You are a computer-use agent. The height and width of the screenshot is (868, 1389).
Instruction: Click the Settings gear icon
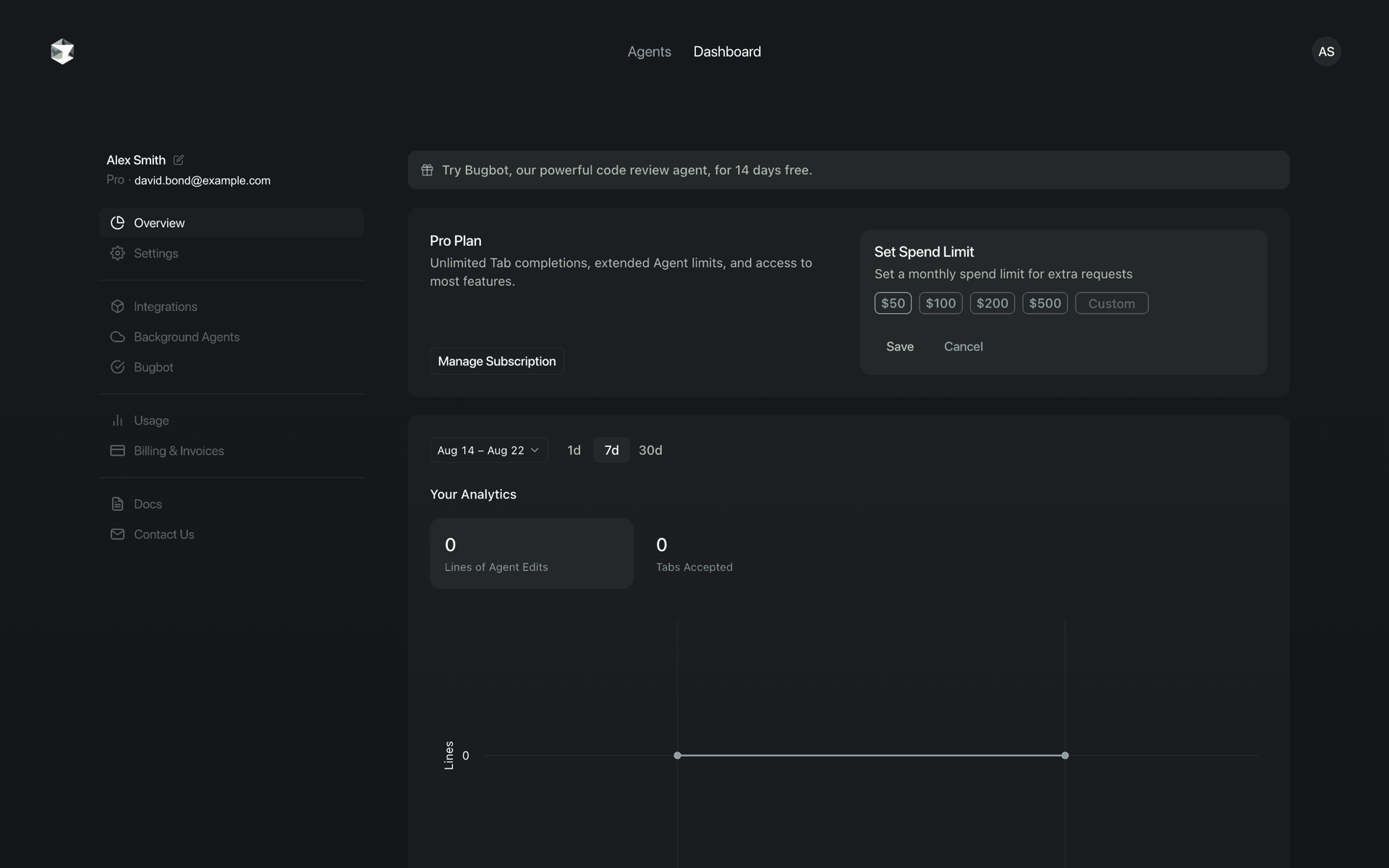[117, 253]
